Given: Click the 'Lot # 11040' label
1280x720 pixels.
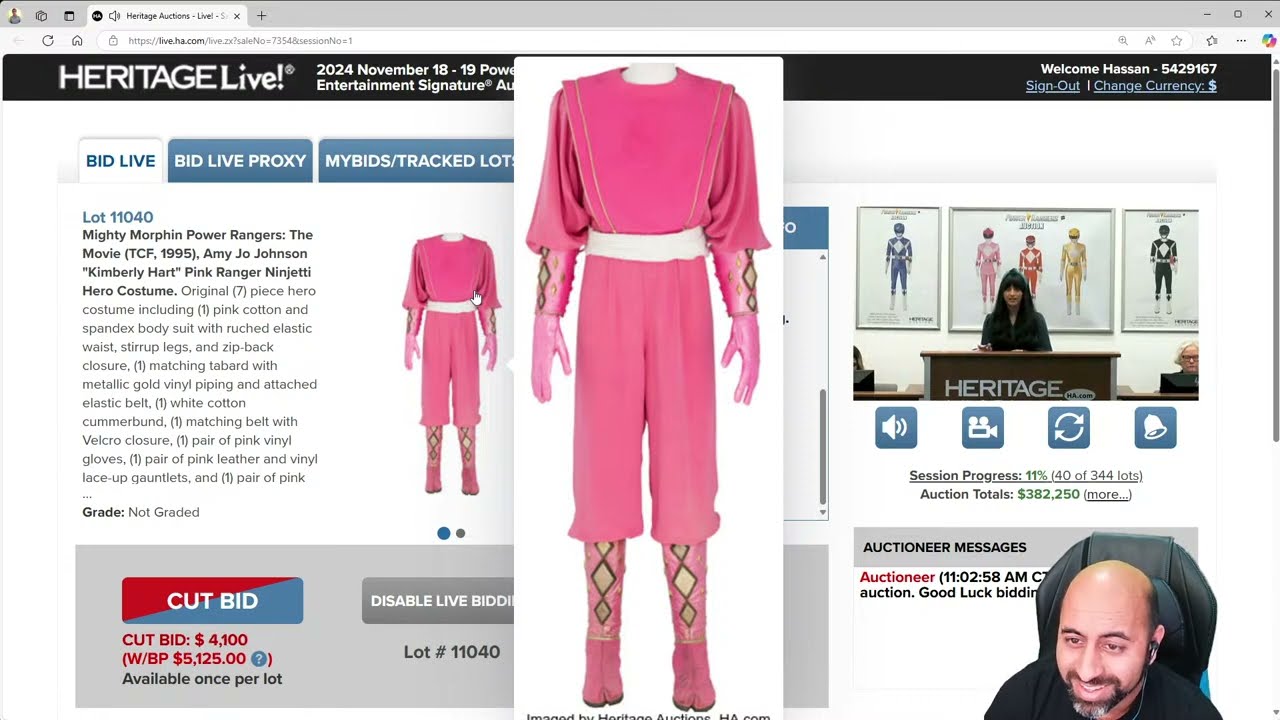Looking at the screenshot, I should [x=452, y=652].
